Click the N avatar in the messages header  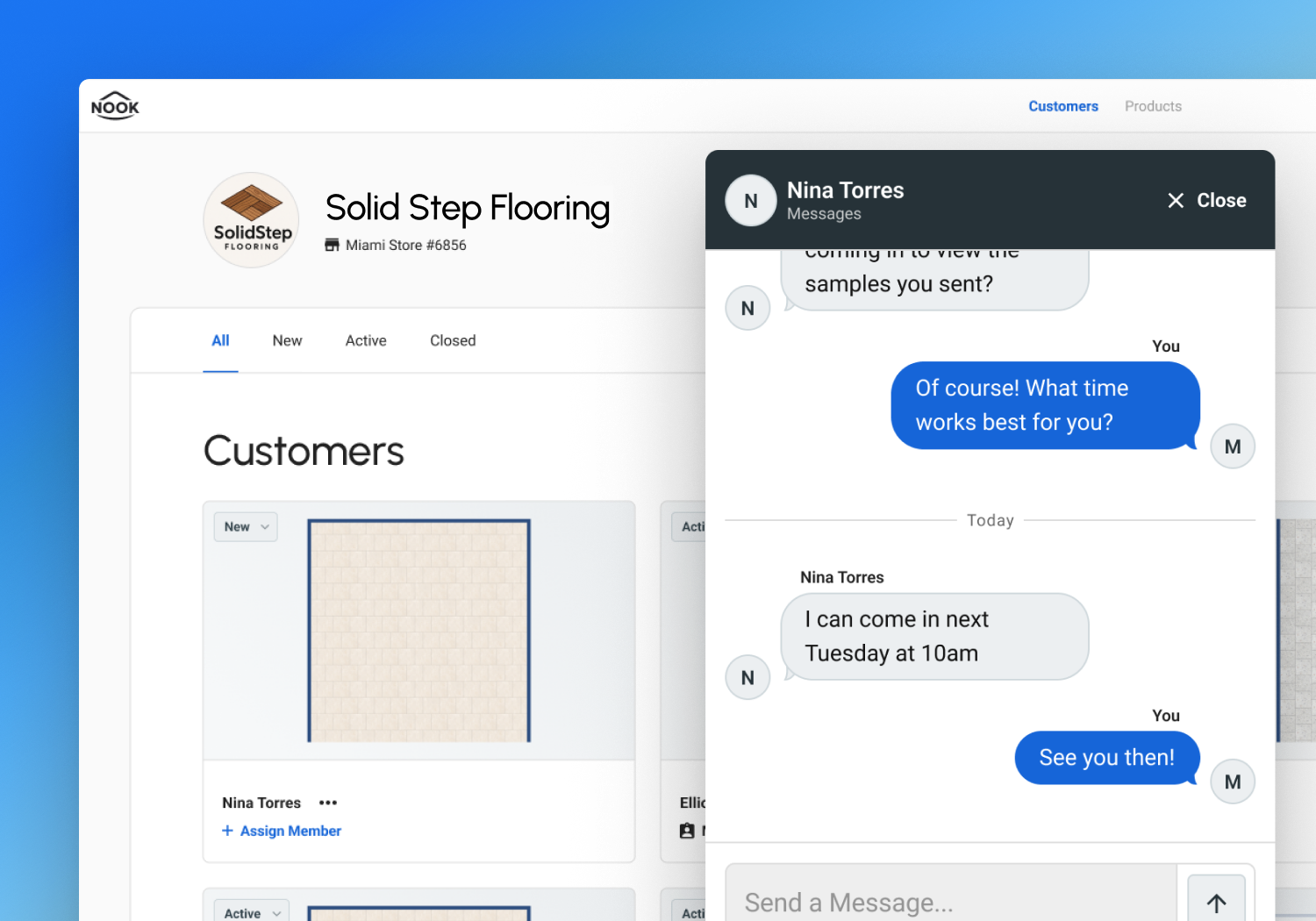750,201
